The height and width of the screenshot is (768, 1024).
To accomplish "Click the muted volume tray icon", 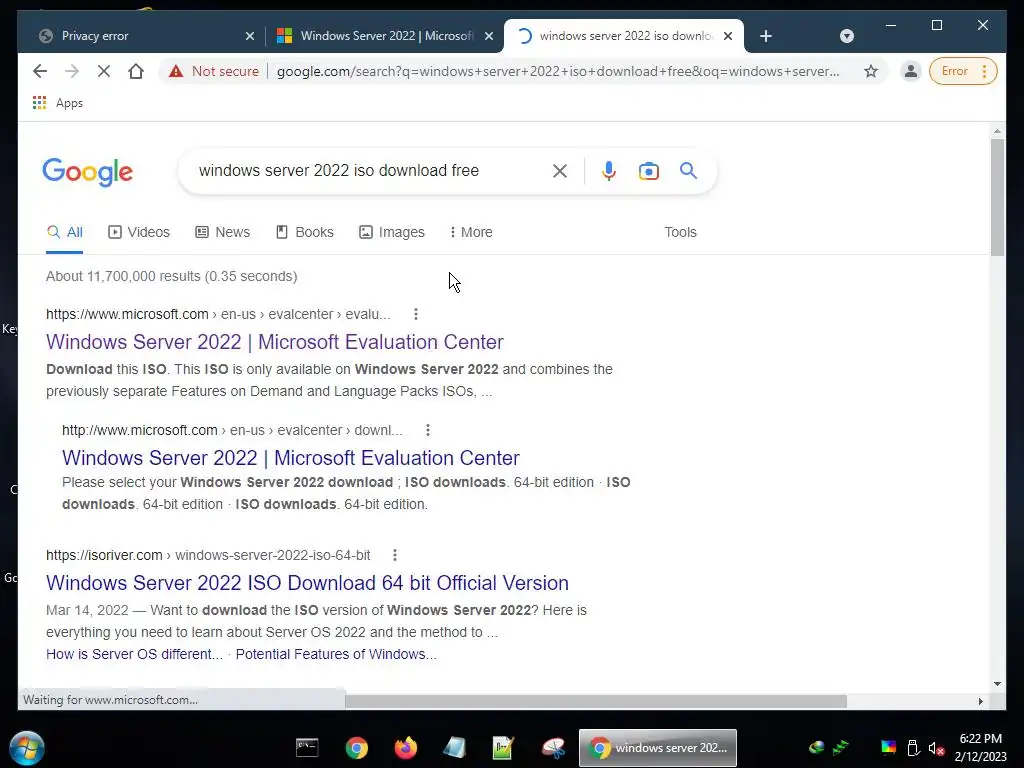I will 936,748.
